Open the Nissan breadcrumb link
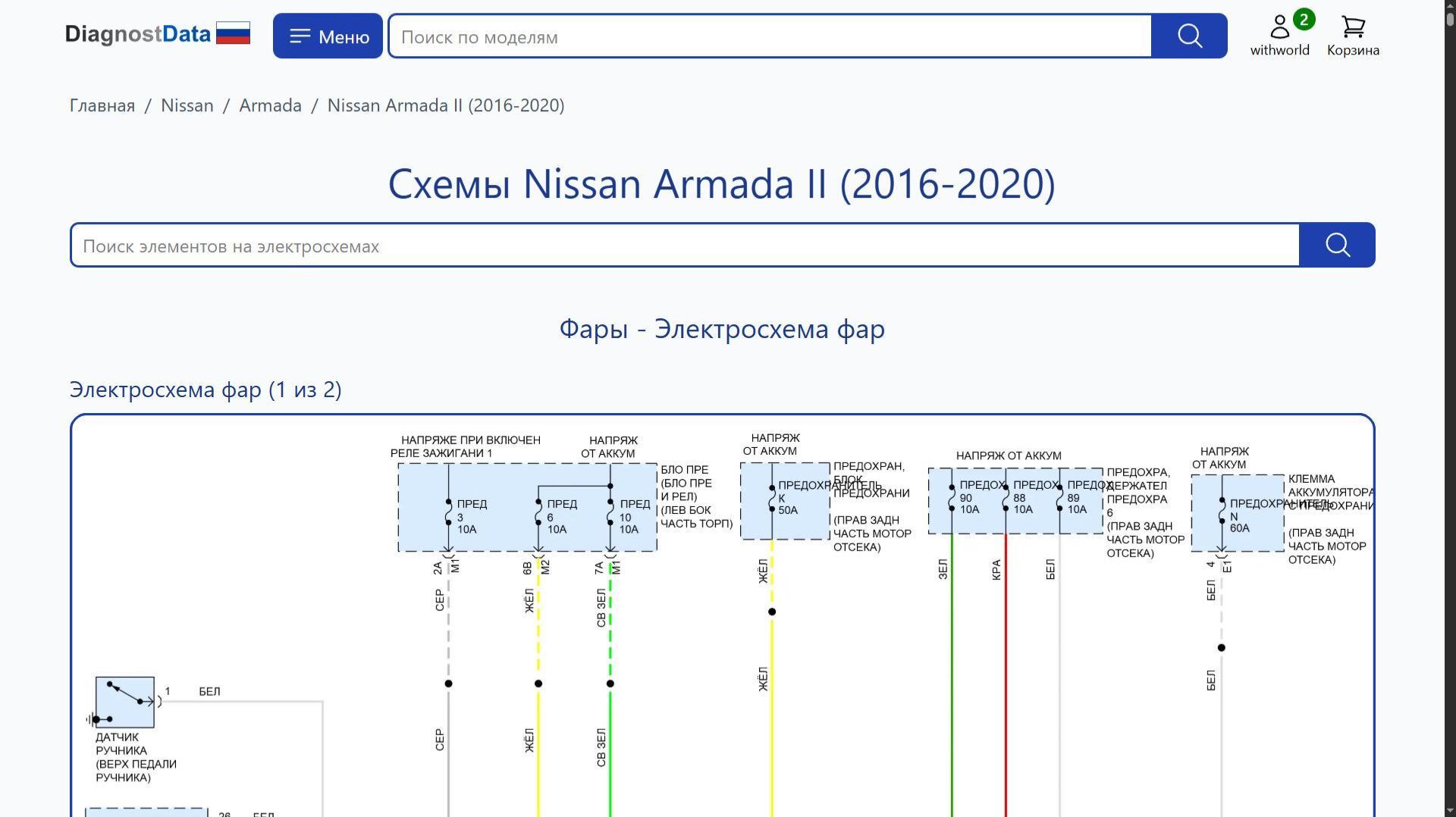Screen dimensions: 1456x817 click(x=187, y=105)
